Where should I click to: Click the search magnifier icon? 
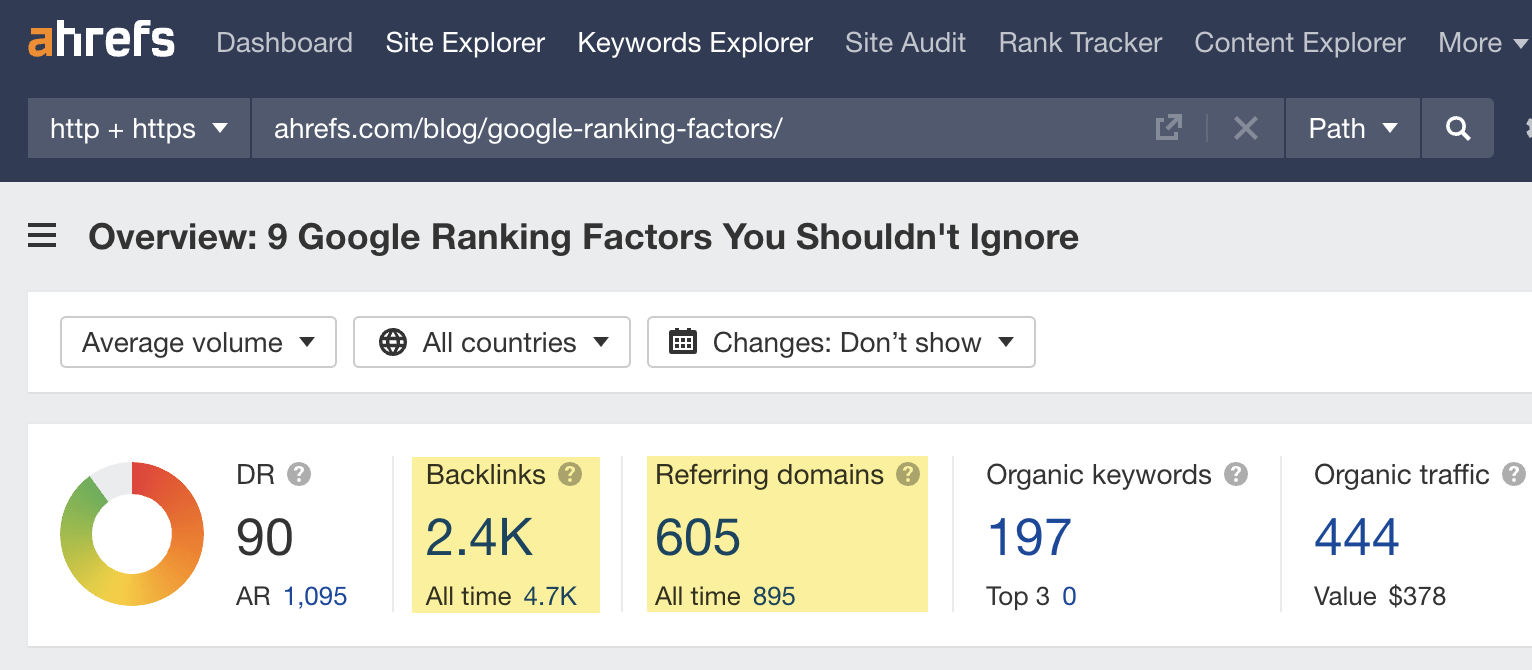[1457, 128]
